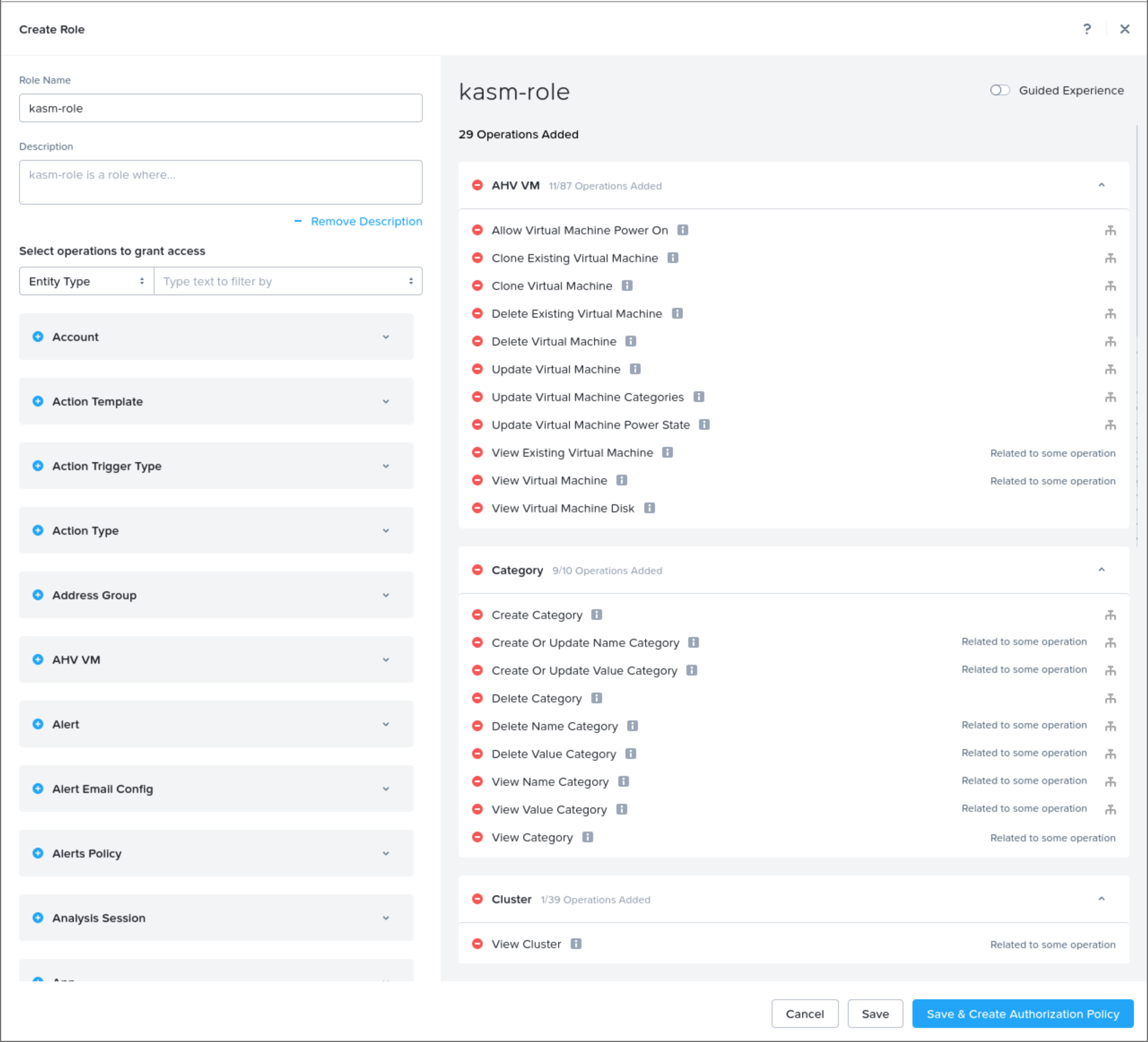Viewport: 1148px width, 1042px height.
Task: Enable the Guided Experience toggle
Action: point(1000,90)
